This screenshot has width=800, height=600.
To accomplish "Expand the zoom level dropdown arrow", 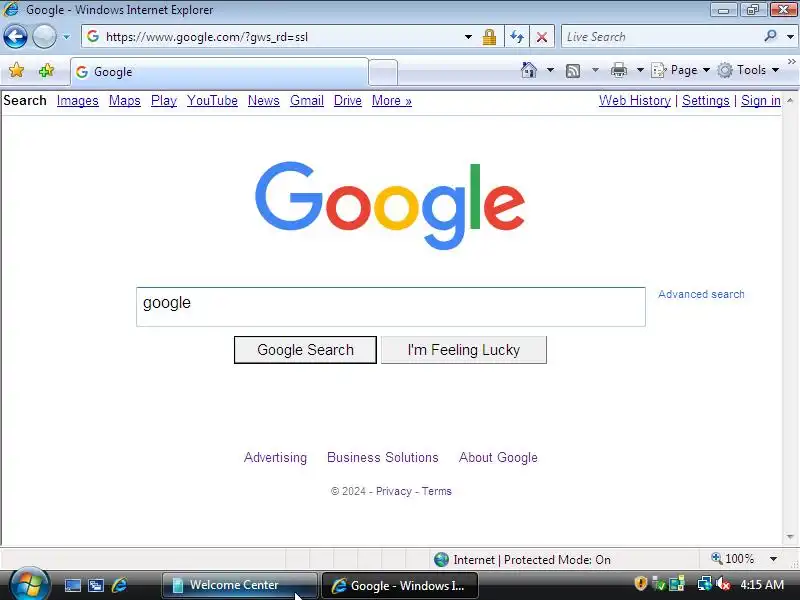I will pyautogui.click(x=773, y=559).
